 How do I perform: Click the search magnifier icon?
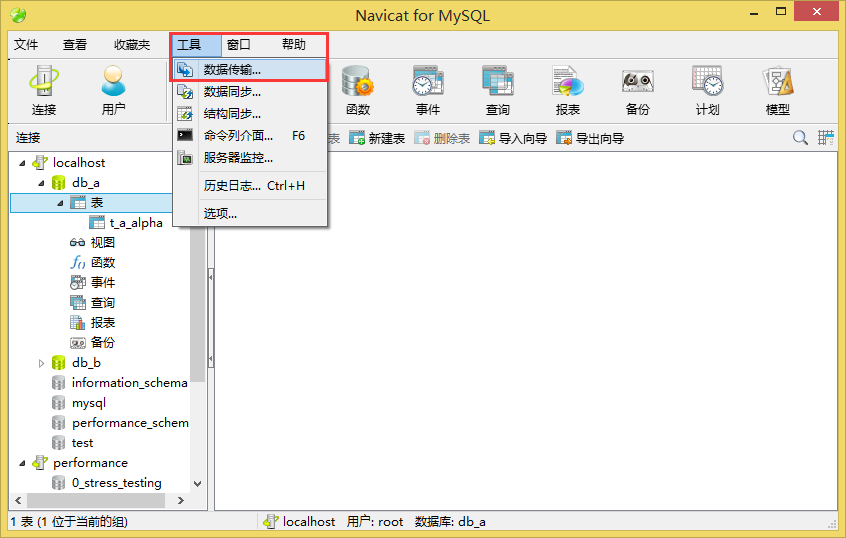[x=800, y=138]
